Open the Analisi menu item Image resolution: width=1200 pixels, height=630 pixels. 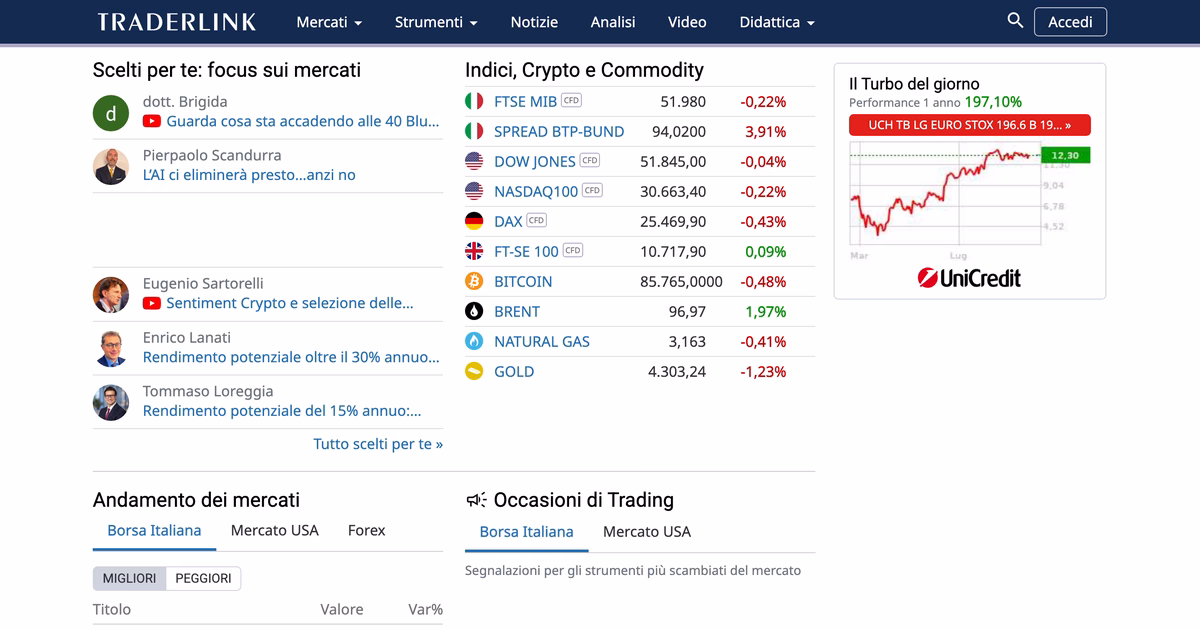613,22
